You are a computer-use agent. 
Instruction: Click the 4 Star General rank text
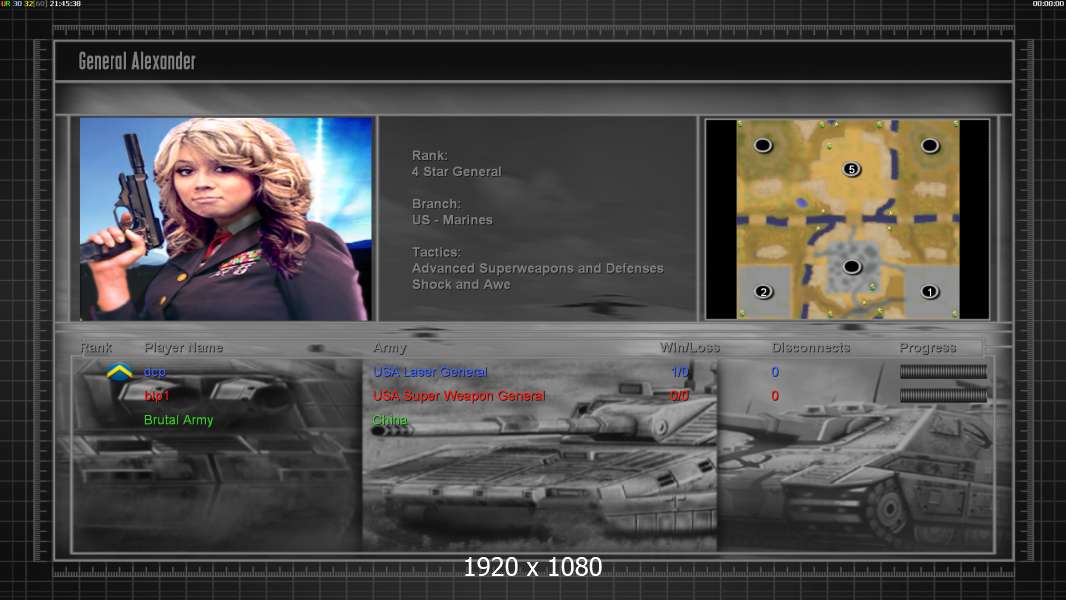(456, 172)
